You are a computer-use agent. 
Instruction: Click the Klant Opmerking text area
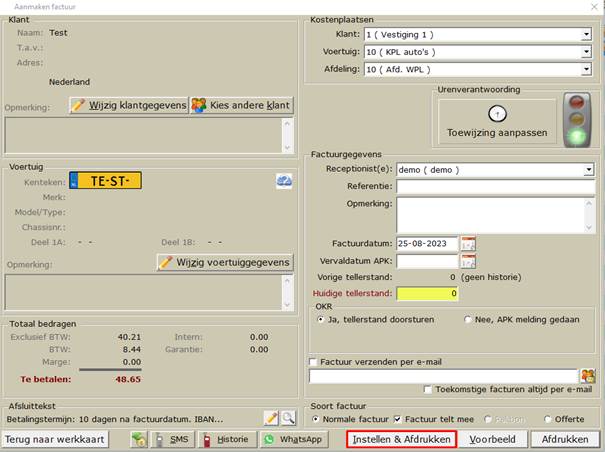click(x=143, y=135)
